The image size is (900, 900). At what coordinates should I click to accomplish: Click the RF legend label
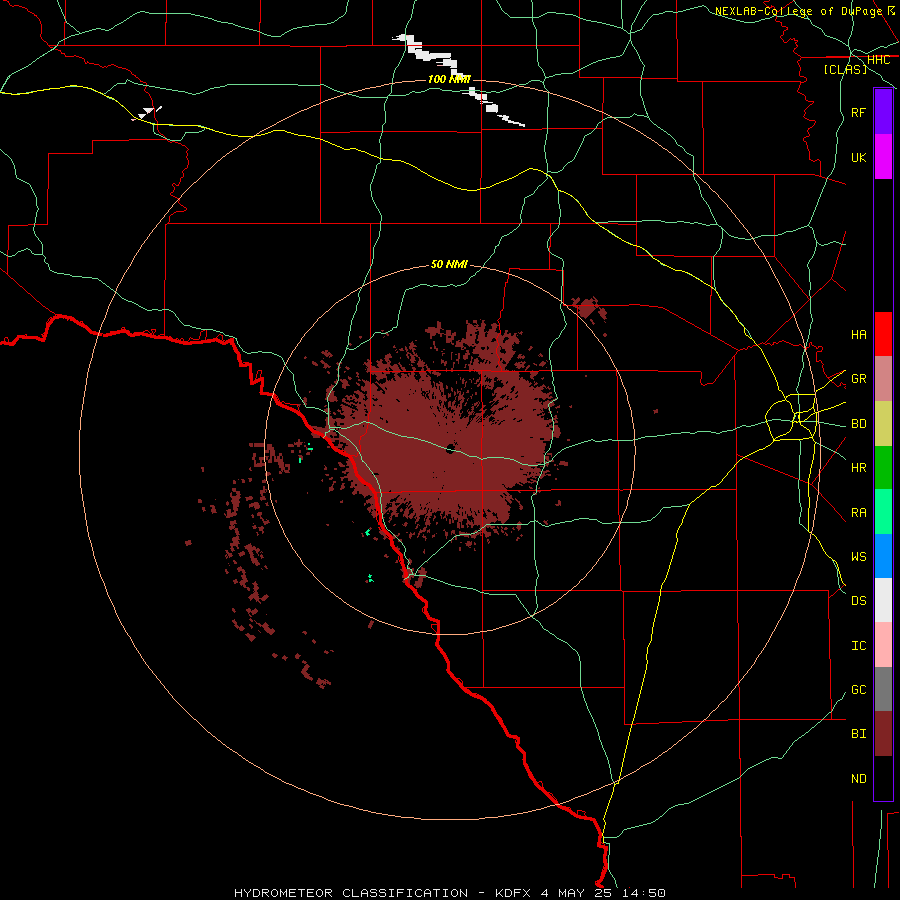858,112
